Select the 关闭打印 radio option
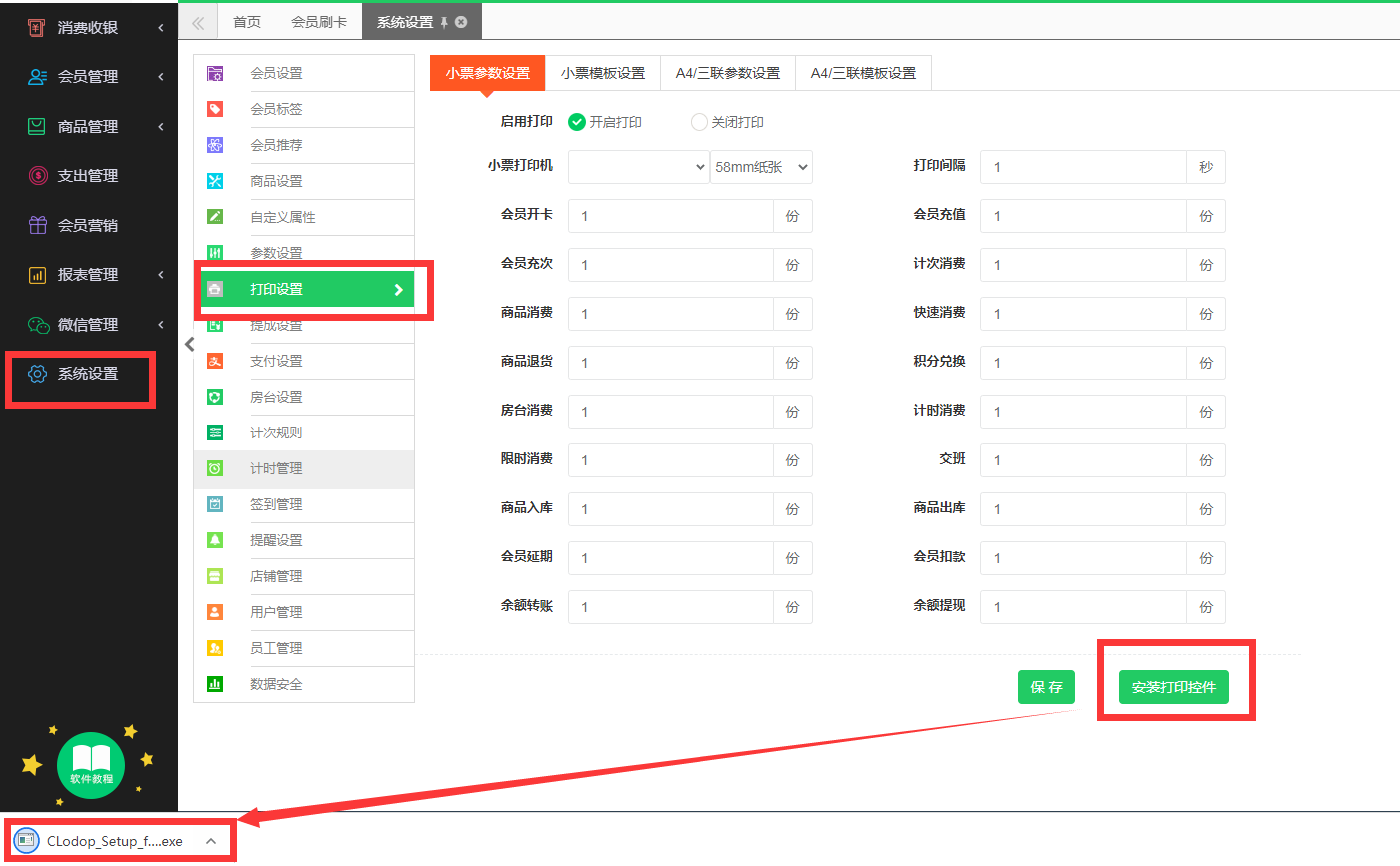Screen dimensions: 1400x866 700,122
